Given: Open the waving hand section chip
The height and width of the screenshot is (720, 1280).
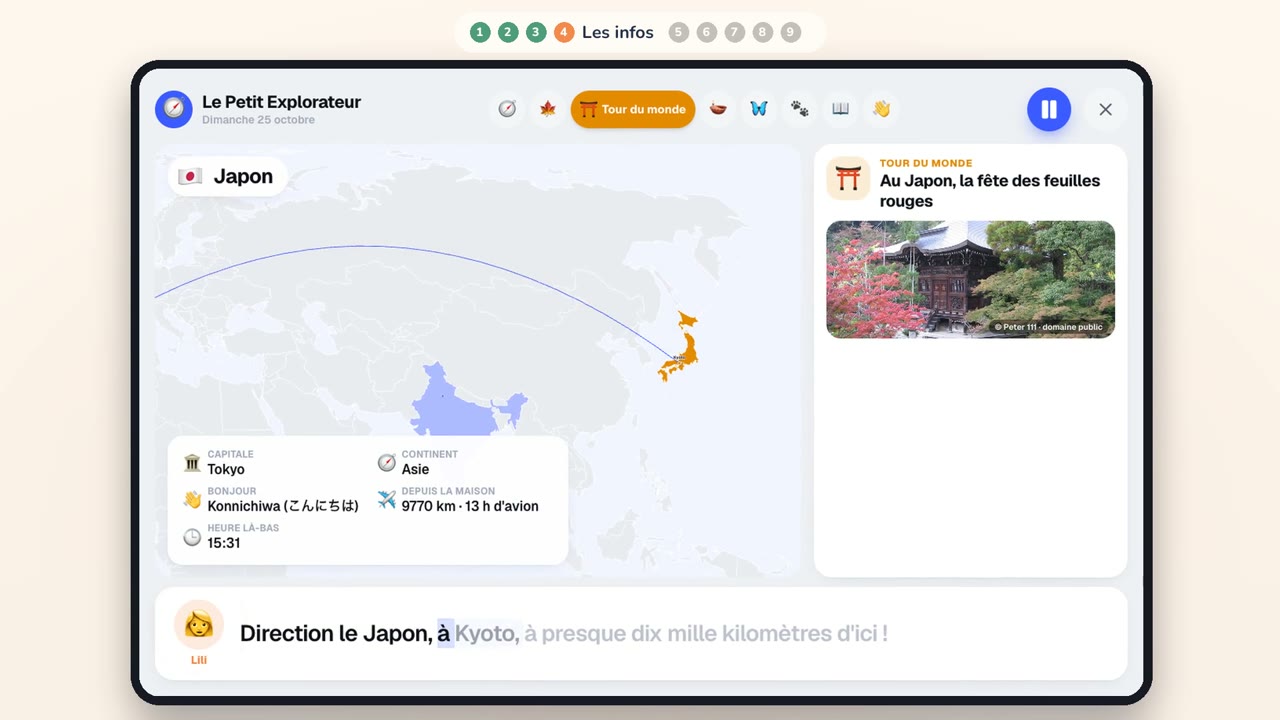Looking at the screenshot, I should (x=881, y=109).
